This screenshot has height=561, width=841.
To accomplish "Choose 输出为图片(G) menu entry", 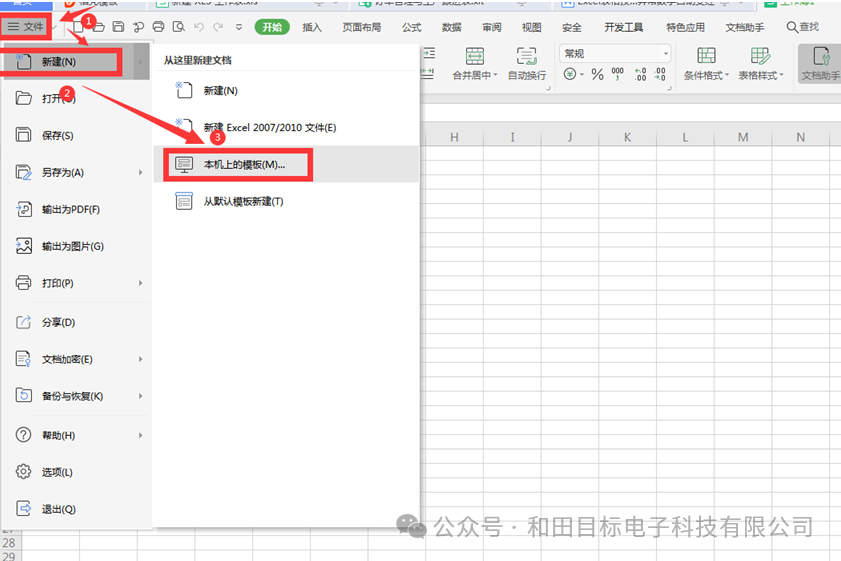I will pyautogui.click(x=76, y=247).
